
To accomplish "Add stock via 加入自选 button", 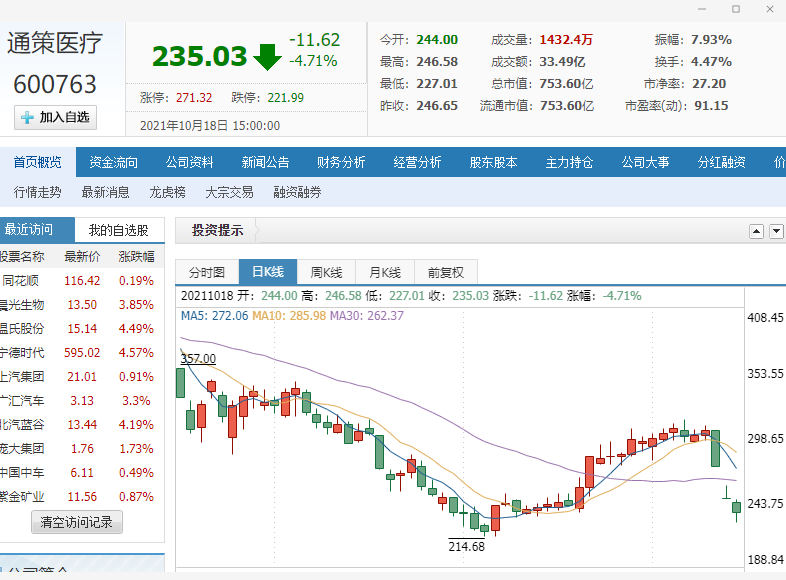I will (x=55, y=118).
